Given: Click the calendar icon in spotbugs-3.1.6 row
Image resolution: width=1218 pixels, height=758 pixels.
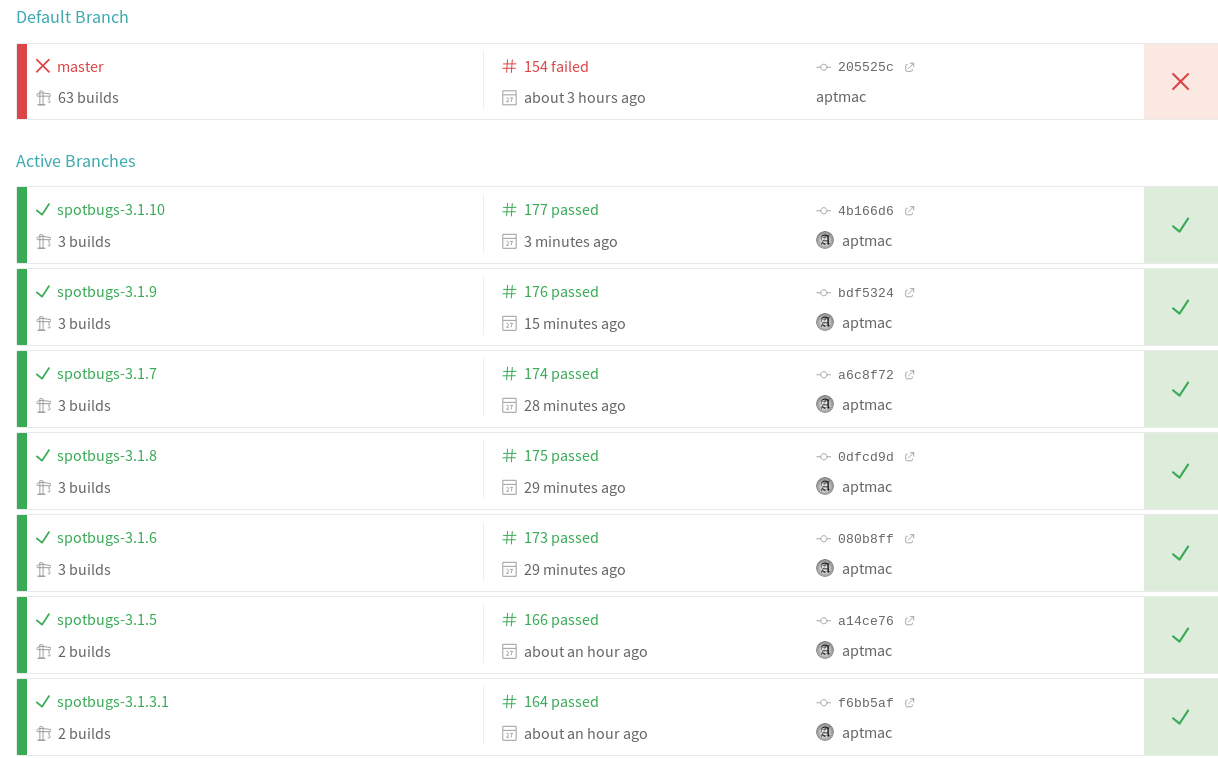Looking at the screenshot, I should pos(510,570).
